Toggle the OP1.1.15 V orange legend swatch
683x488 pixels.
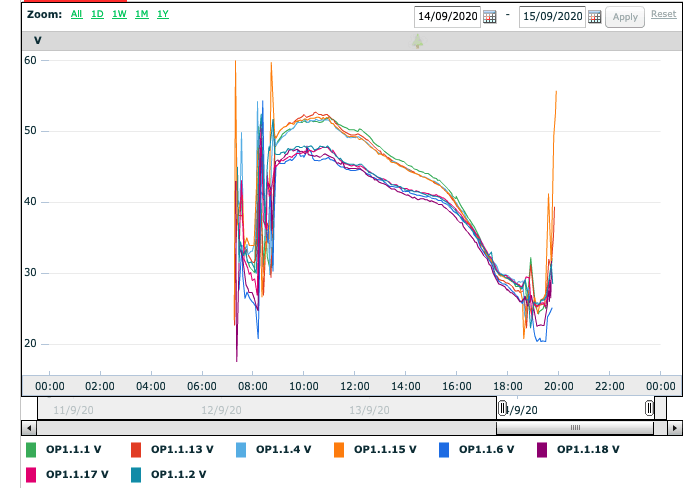tap(339, 450)
